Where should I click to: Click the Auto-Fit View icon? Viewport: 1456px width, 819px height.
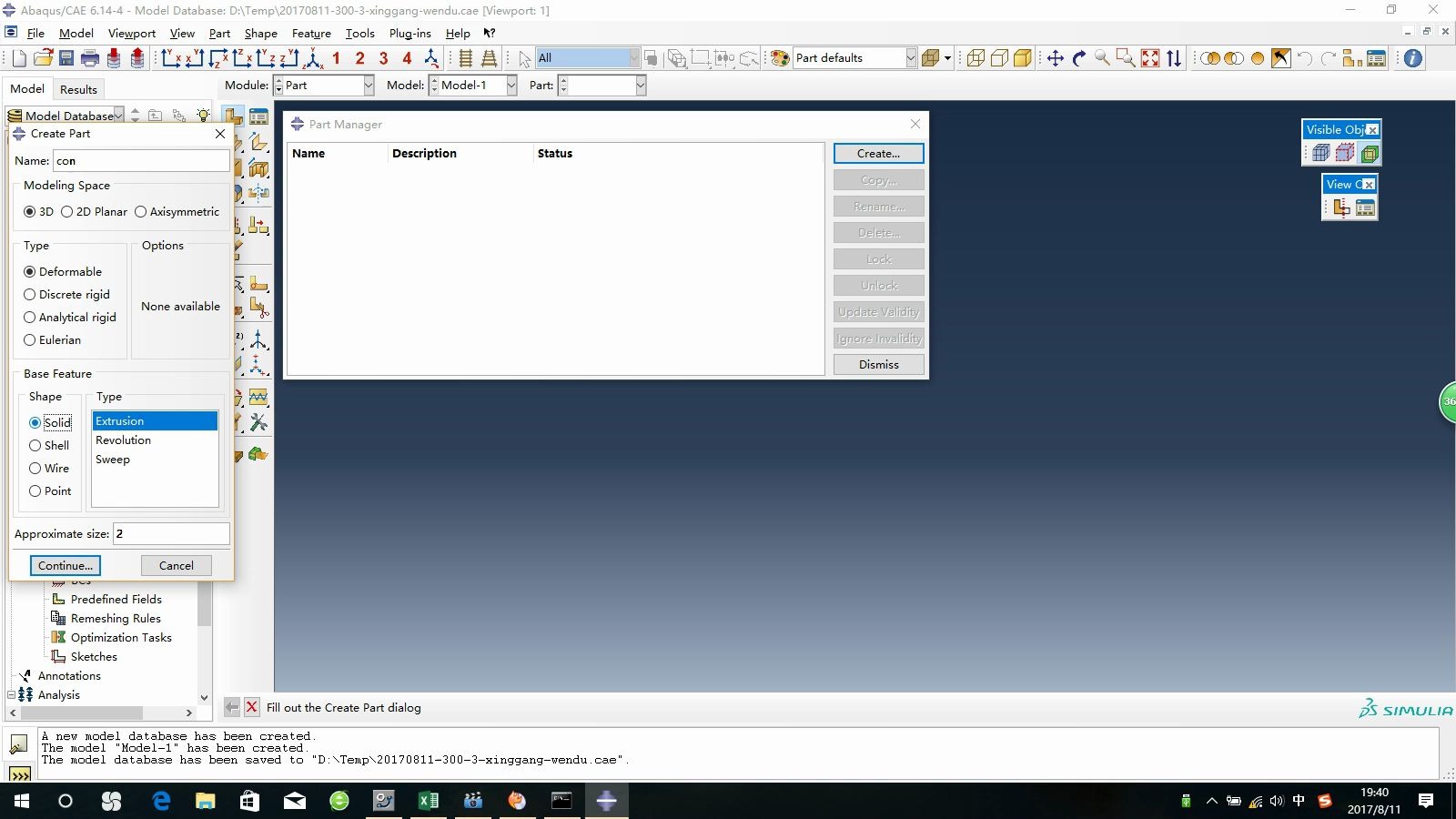point(1150,58)
